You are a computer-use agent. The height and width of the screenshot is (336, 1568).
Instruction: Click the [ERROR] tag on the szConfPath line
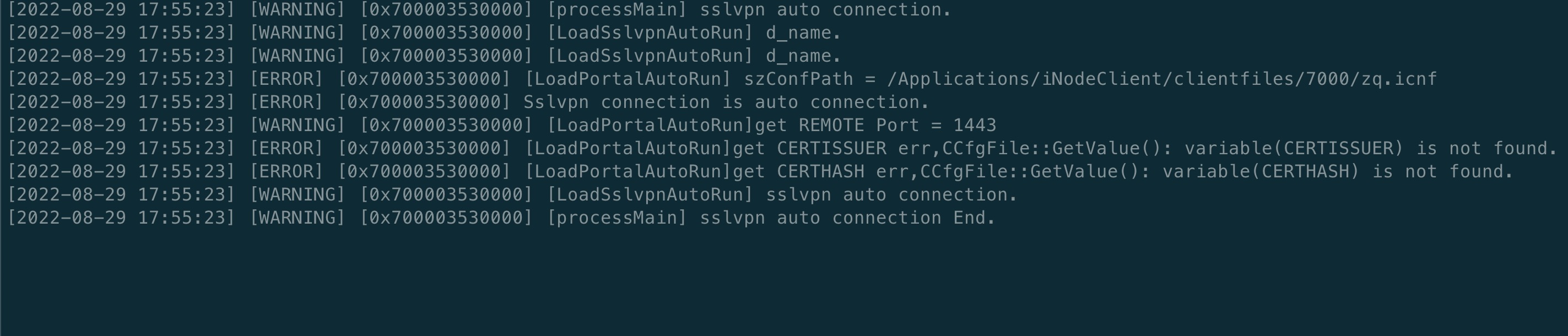(286, 79)
